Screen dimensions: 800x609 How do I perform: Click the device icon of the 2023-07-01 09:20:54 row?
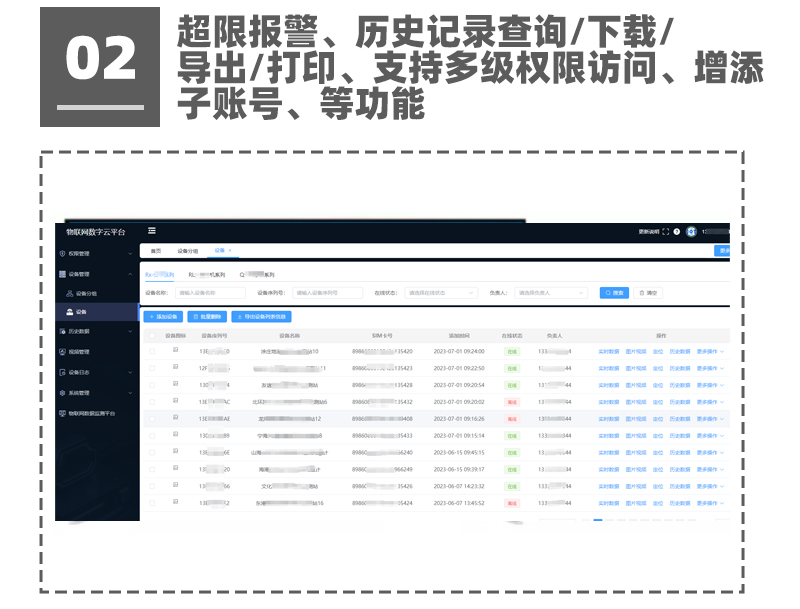(175, 384)
